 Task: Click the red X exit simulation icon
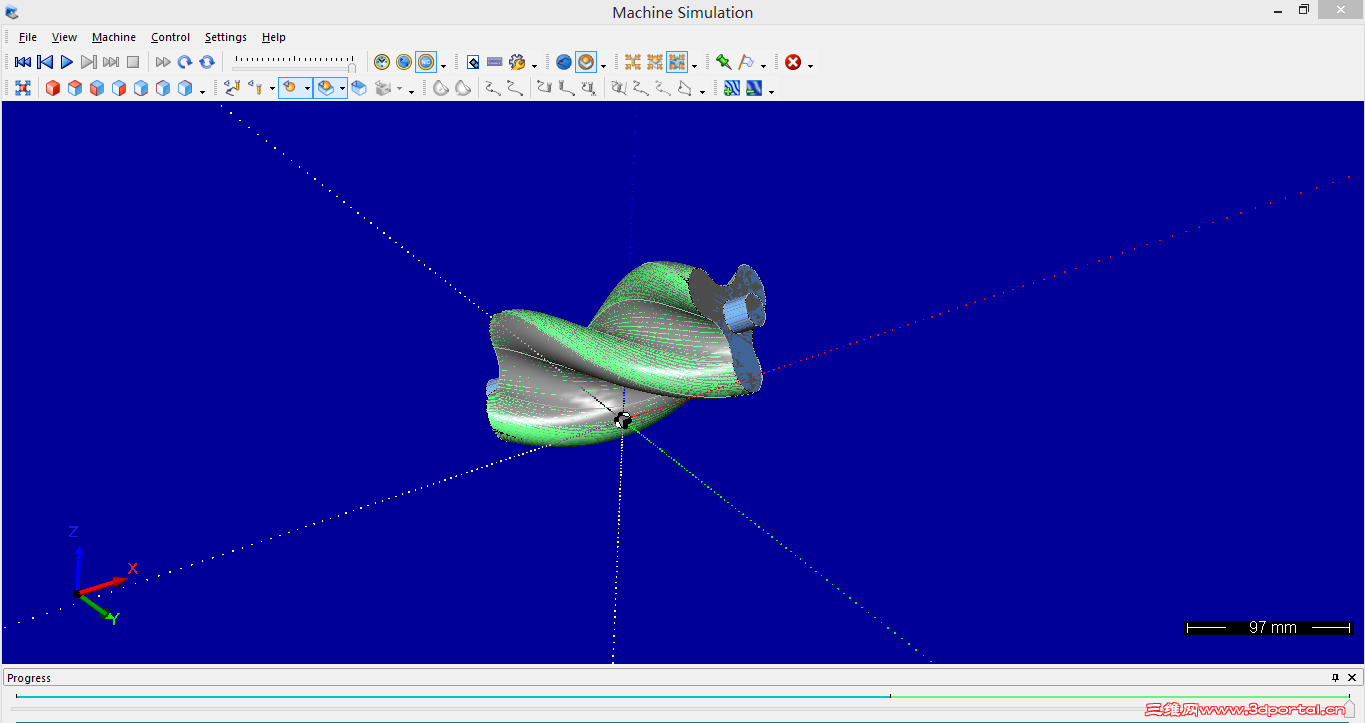[793, 62]
